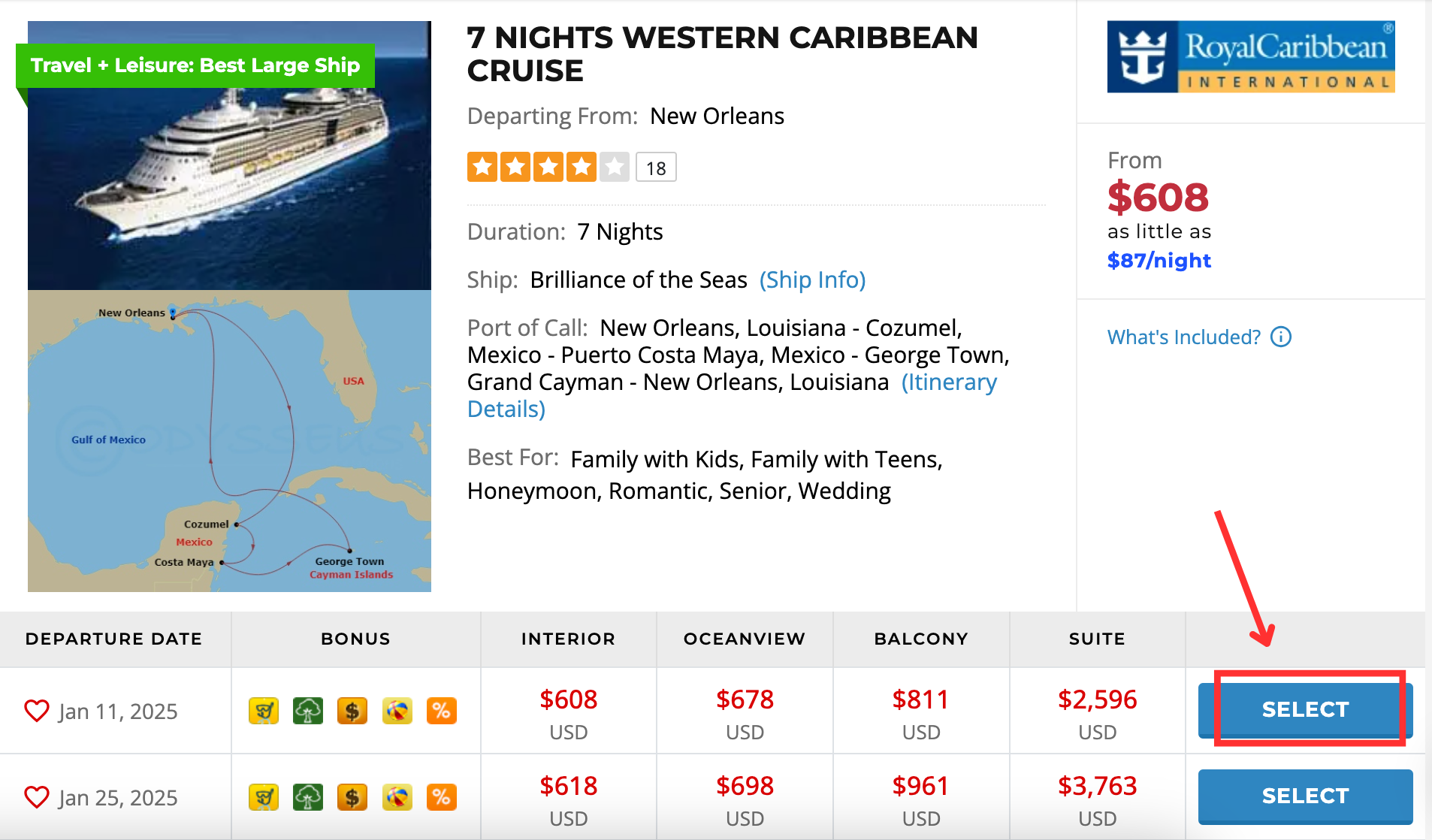The width and height of the screenshot is (1432, 840).
Task: Click the fifth gray rating star
Action: pos(613,166)
